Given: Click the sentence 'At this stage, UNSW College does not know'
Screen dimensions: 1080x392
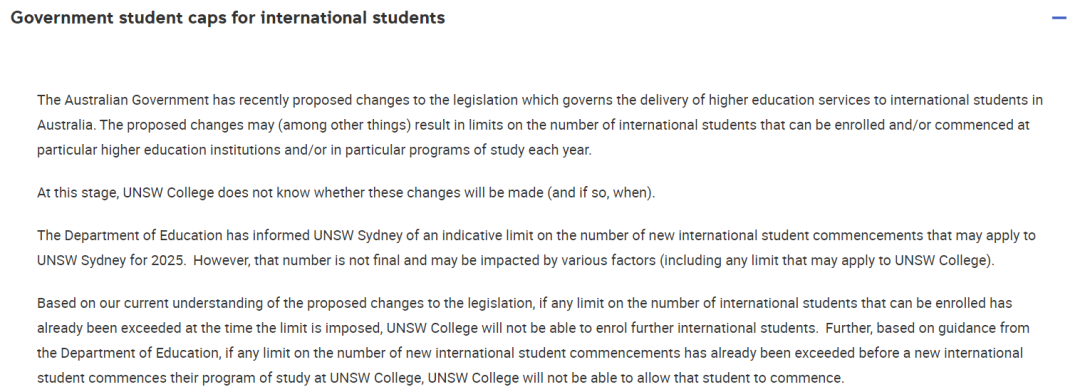Looking at the screenshot, I should coord(346,193).
